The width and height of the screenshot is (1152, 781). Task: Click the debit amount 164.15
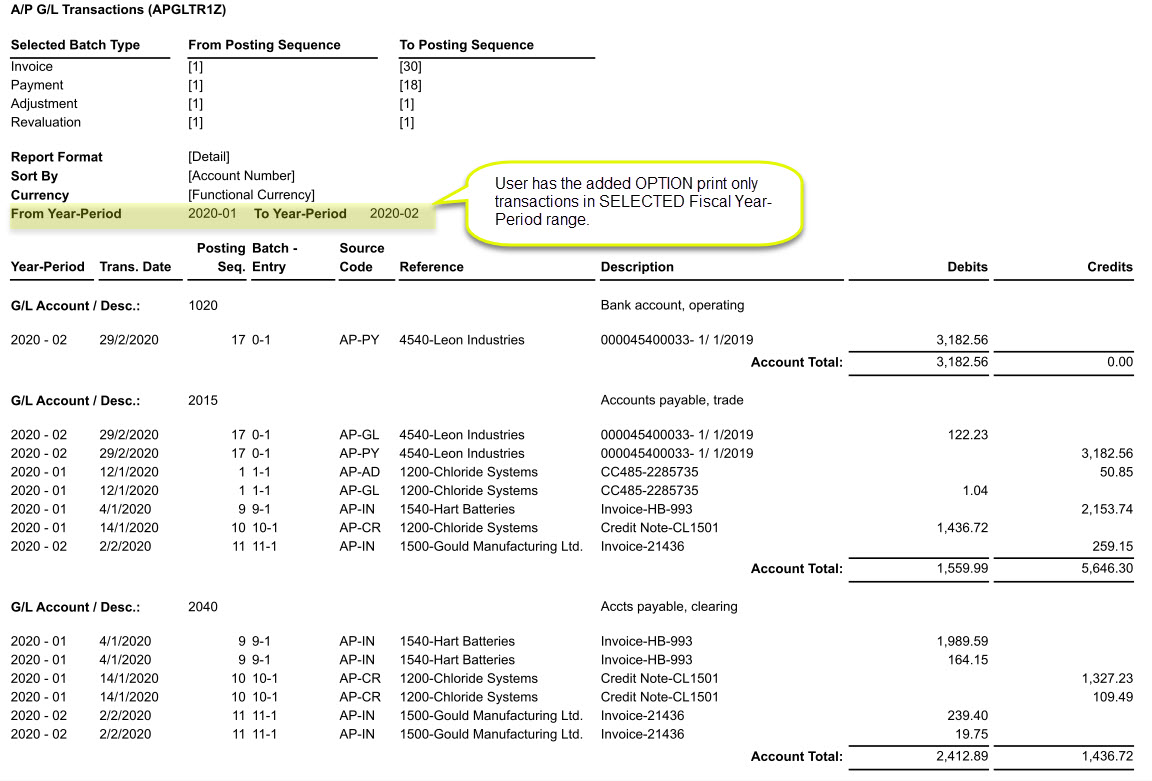(968, 660)
